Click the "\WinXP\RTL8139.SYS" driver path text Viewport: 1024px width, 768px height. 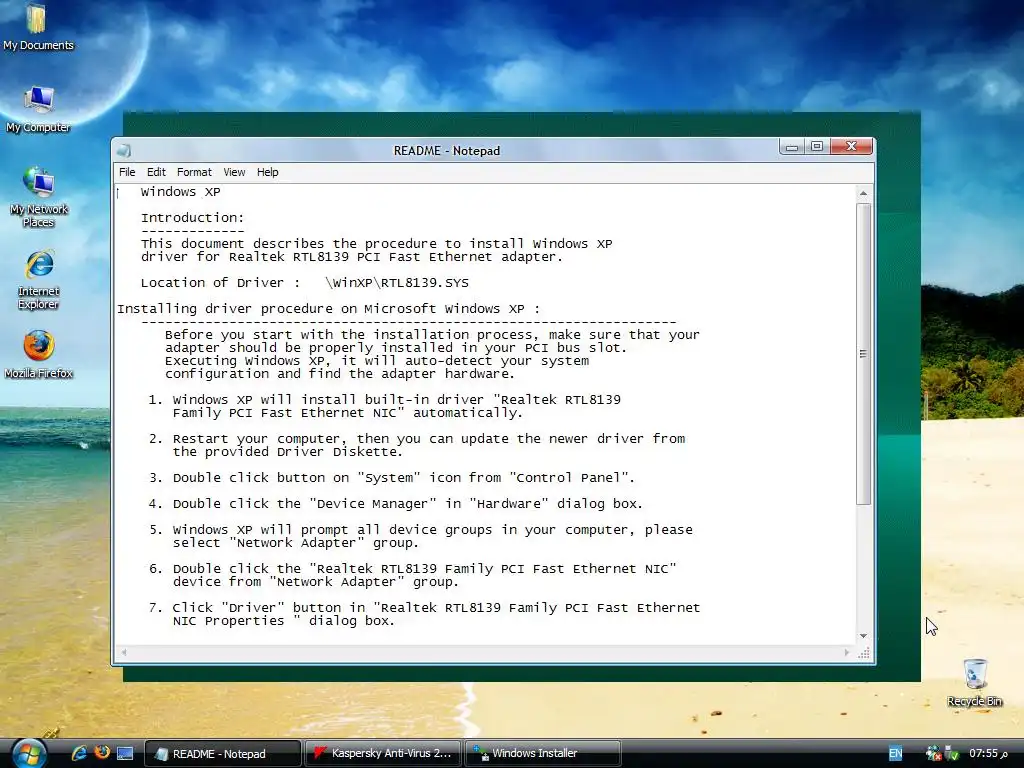(397, 283)
